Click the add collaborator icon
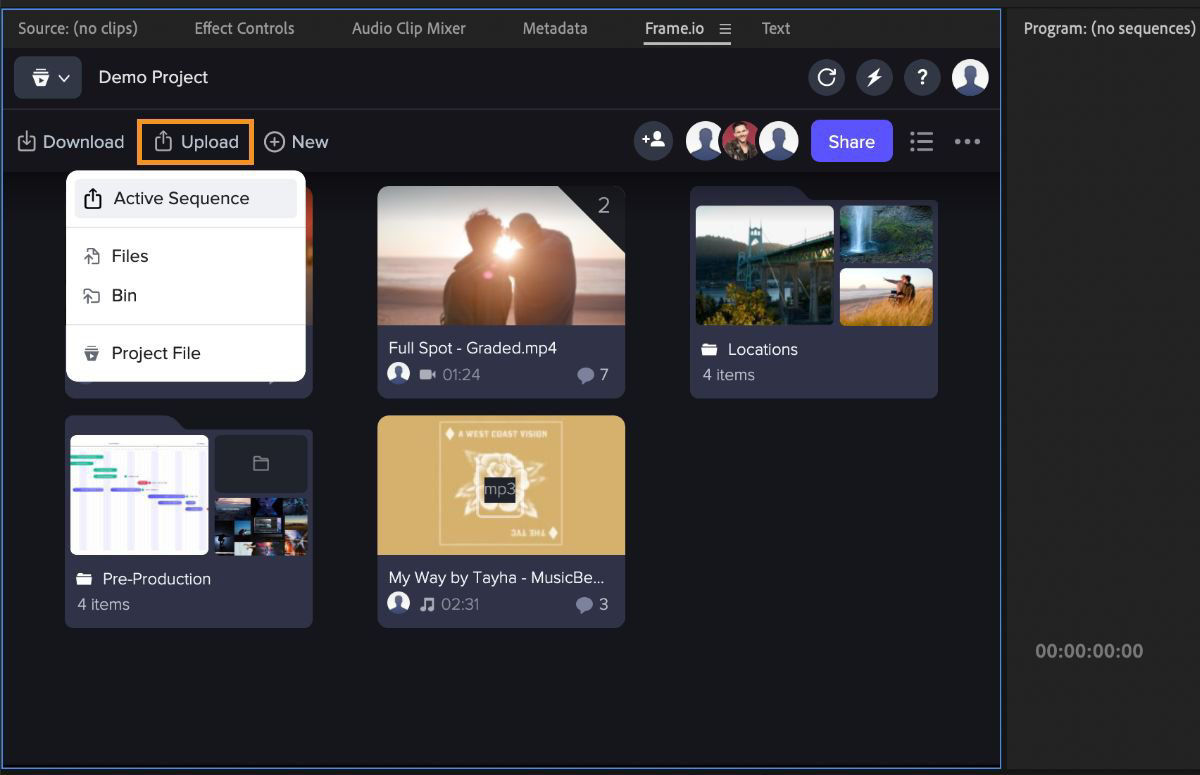Viewport: 1200px width, 775px height. point(653,141)
